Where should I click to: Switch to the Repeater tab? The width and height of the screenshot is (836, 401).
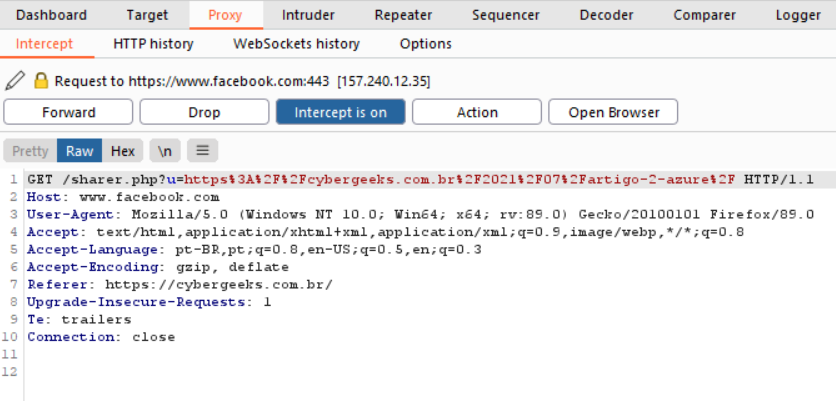[403, 15]
